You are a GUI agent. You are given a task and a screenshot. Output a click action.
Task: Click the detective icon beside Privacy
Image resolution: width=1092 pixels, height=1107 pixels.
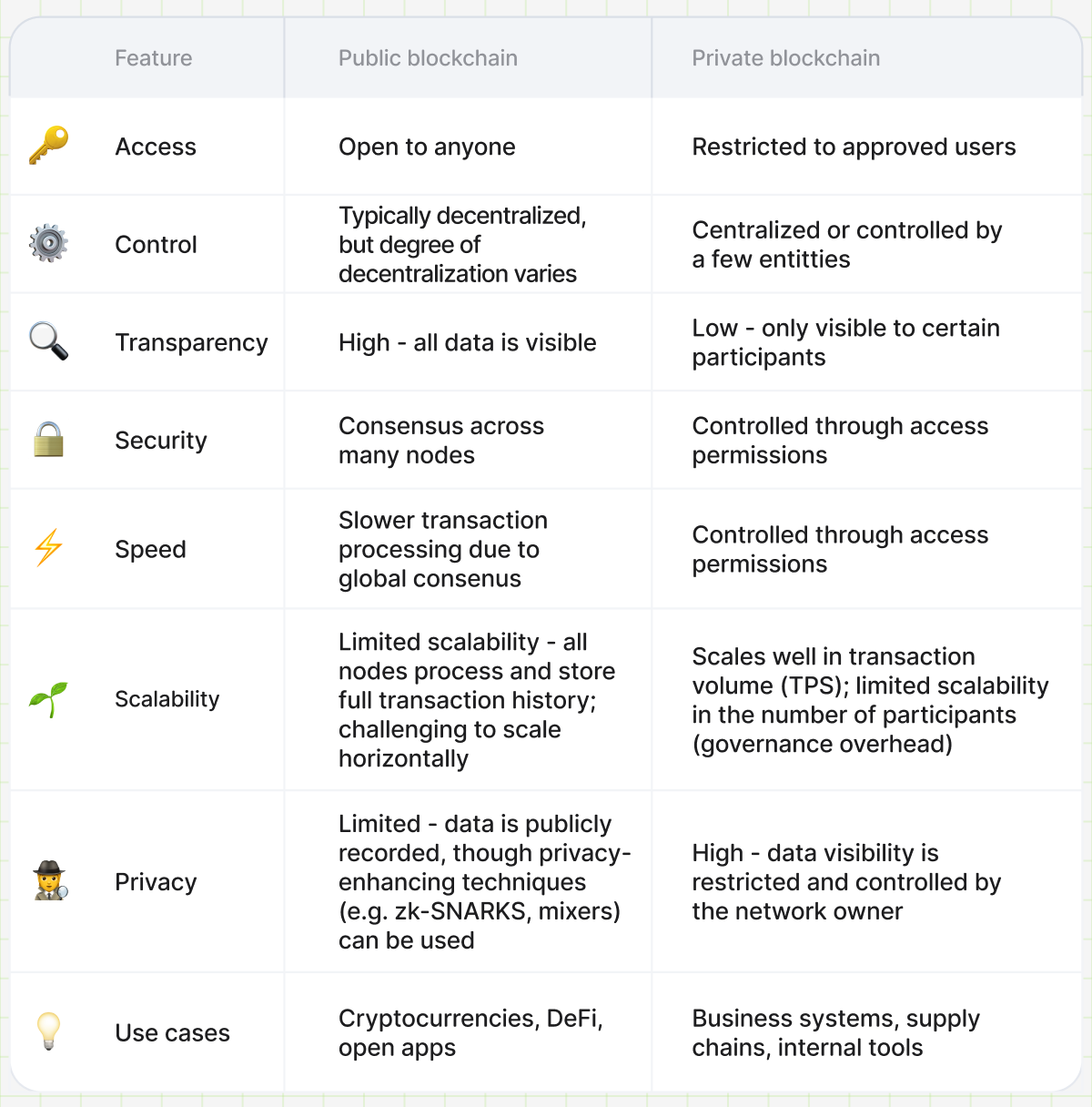click(51, 881)
